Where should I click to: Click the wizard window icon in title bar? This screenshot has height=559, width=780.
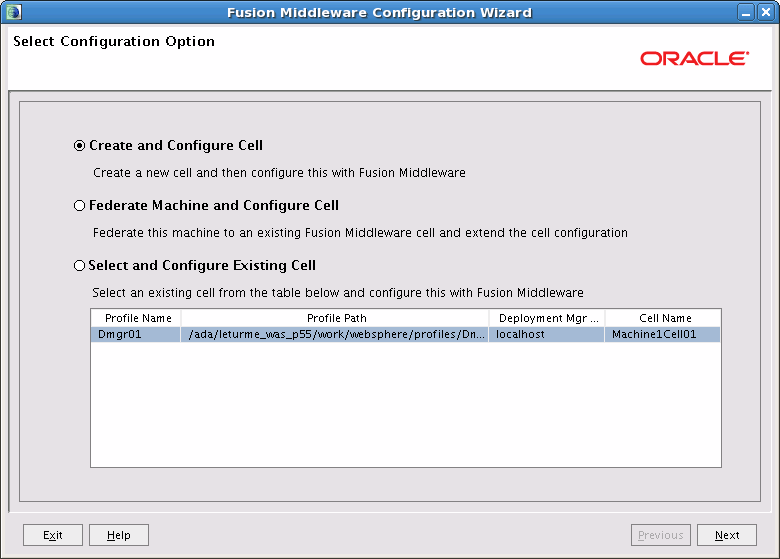point(13,12)
